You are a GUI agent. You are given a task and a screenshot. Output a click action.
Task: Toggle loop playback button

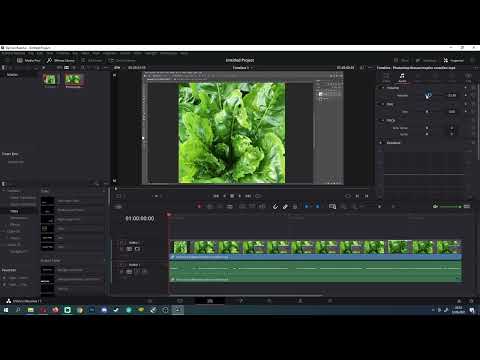tap(258, 196)
